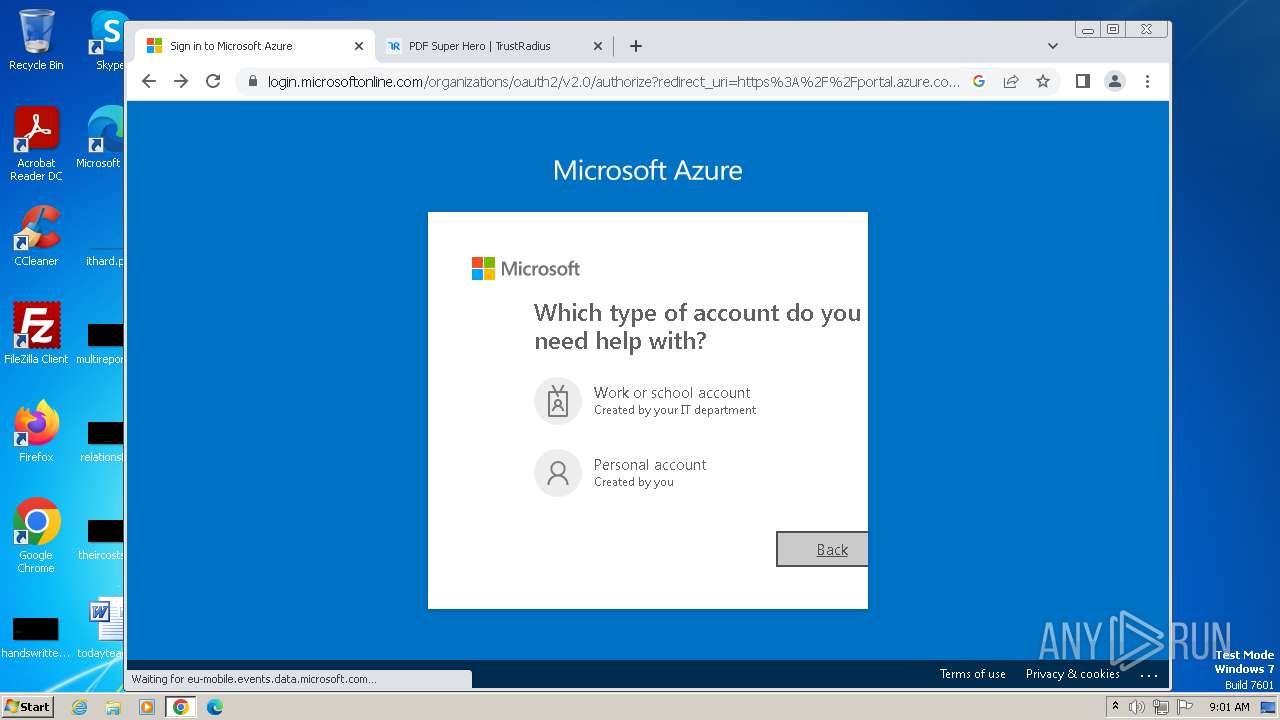Expand the tab search chevron
1280x720 pixels.
point(1052,46)
